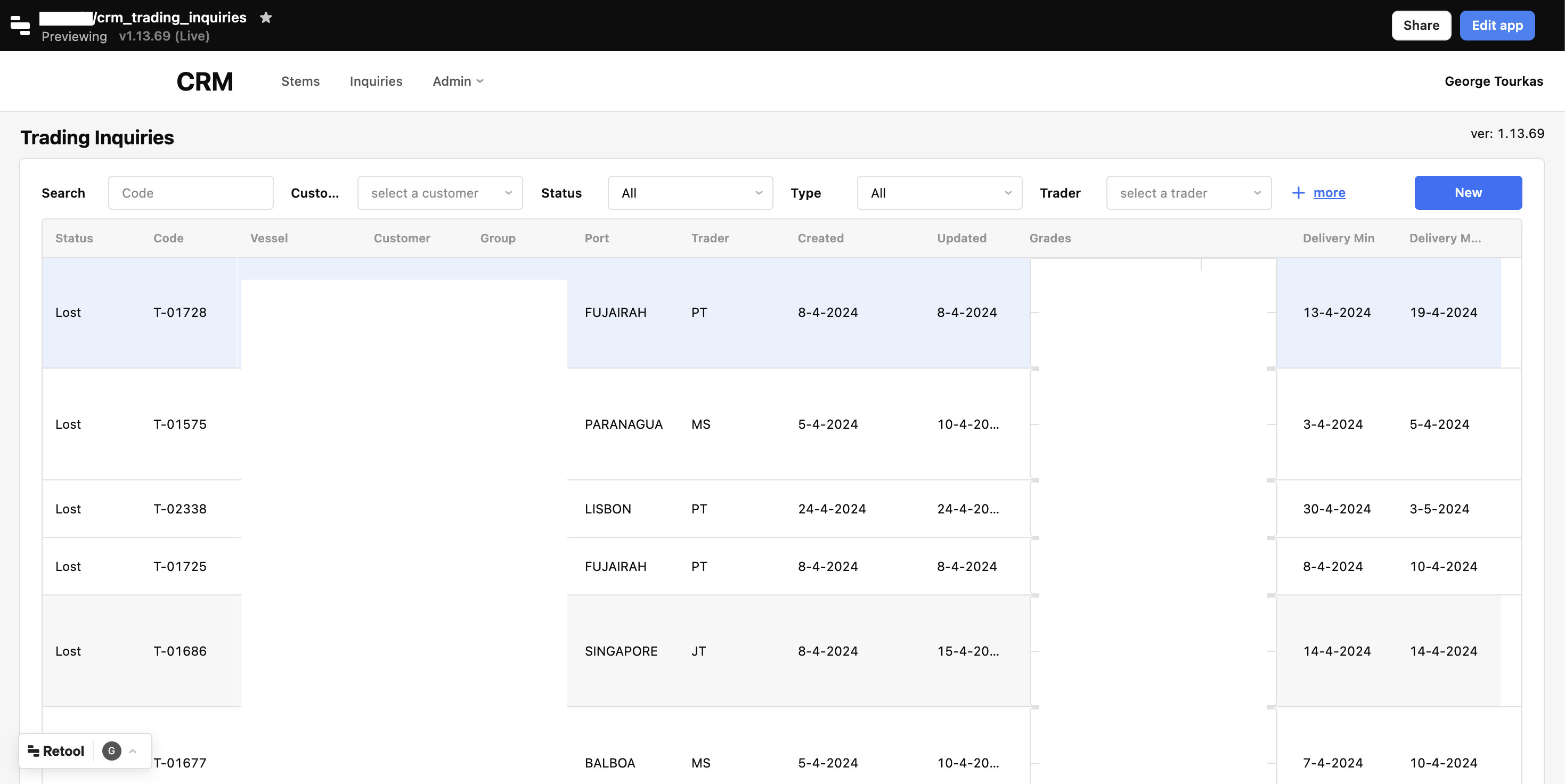Image resolution: width=1565 pixels, height=784 pixels.
Task: Open the Retool badge at bottom left
Action: click(56, 751)
